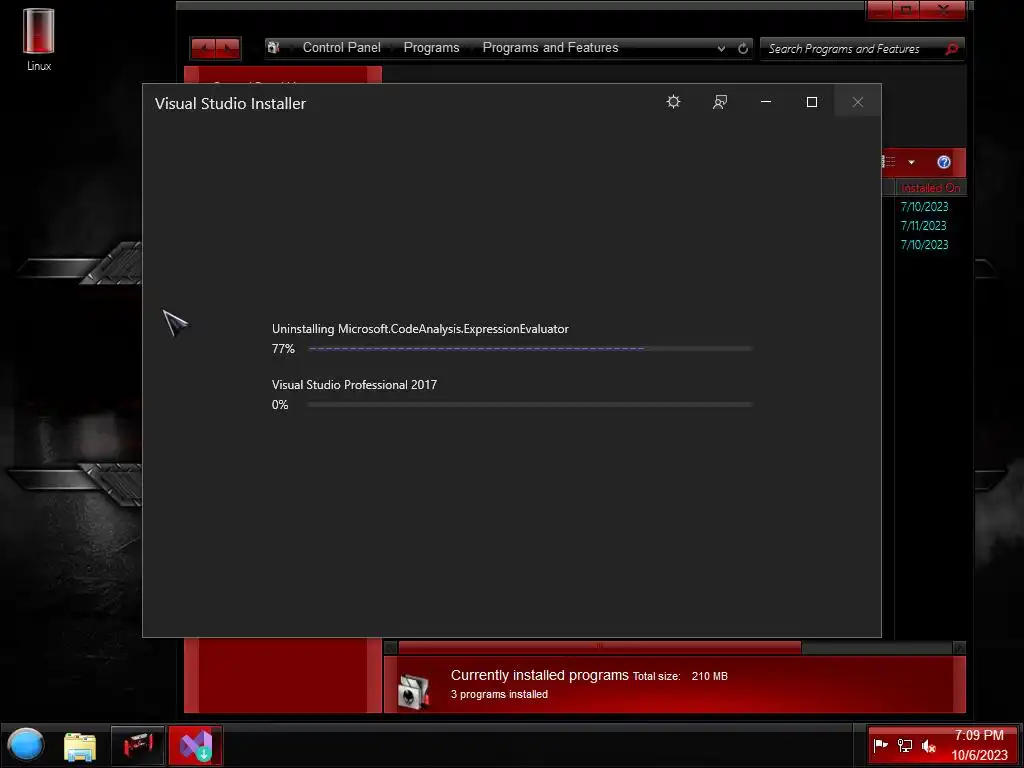
Task: Select Programs and Features breadcrumb
Action: pyautogui.click(x=550, y=48)
